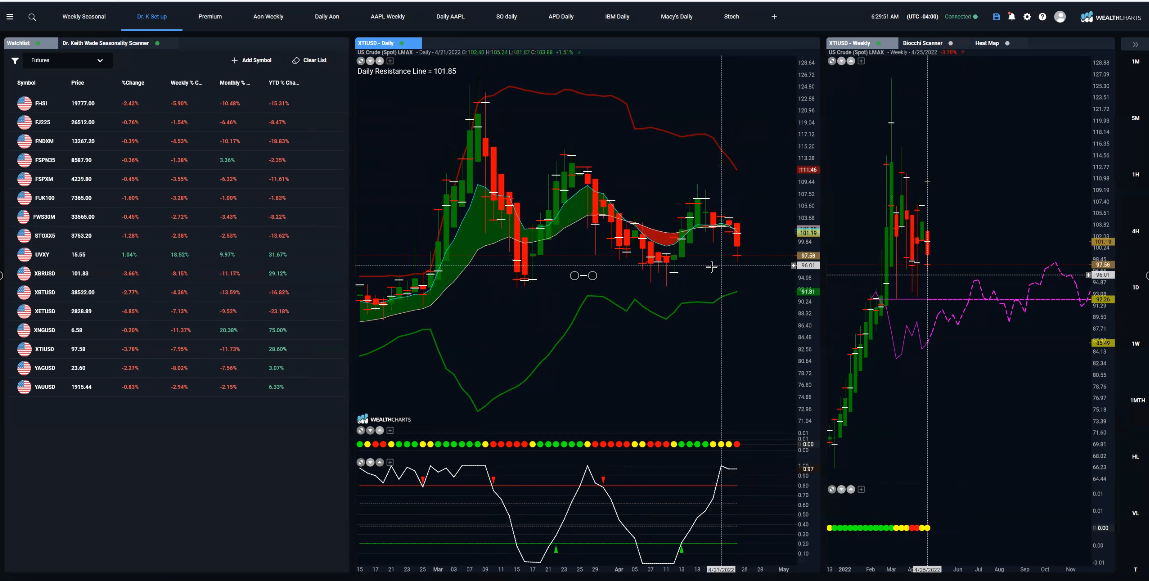Screen dimensions: 1149x581
Task: Click the first round icon on weekly chart
Action: coord(832,61)
